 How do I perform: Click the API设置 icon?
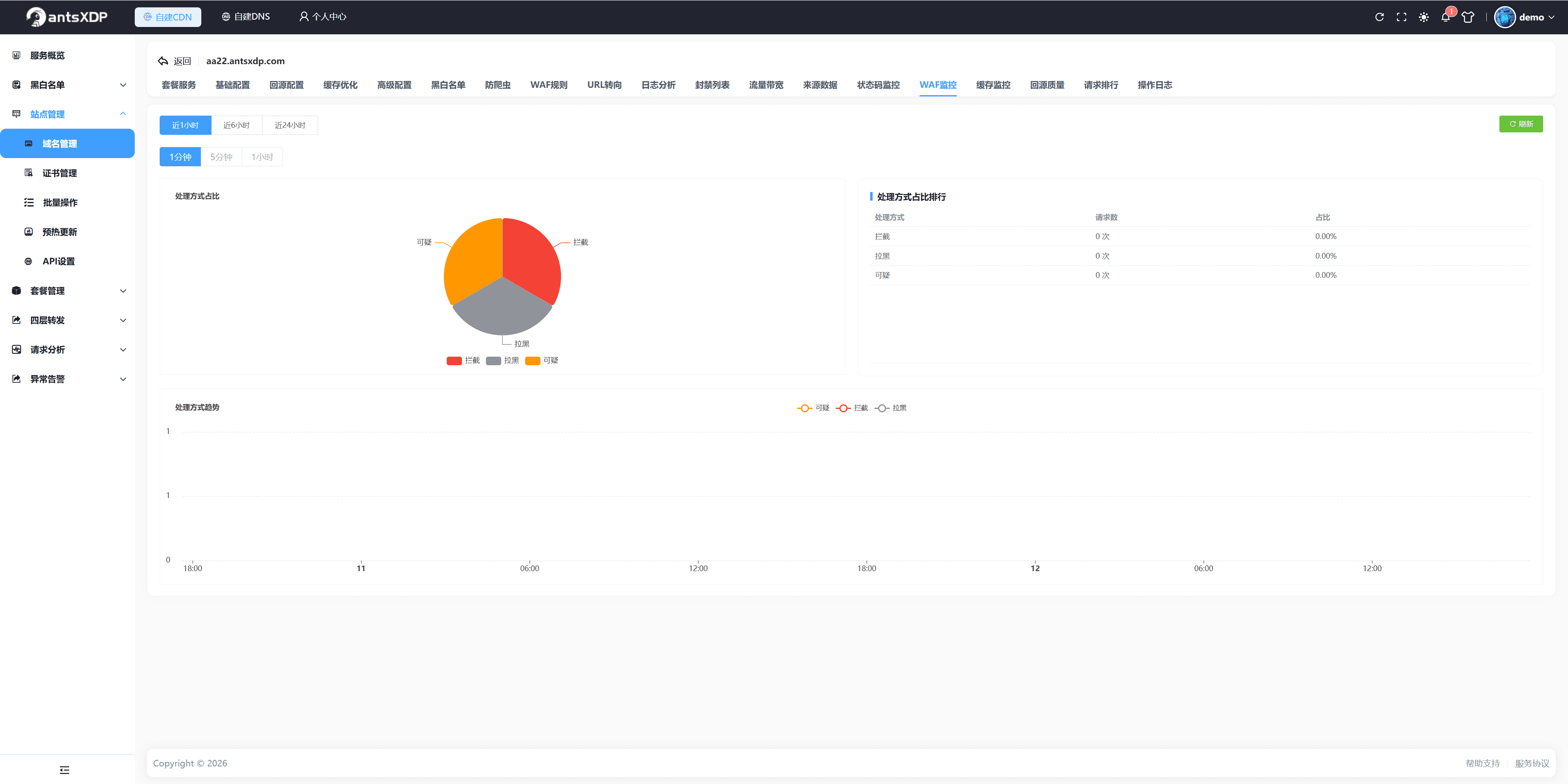29,261
